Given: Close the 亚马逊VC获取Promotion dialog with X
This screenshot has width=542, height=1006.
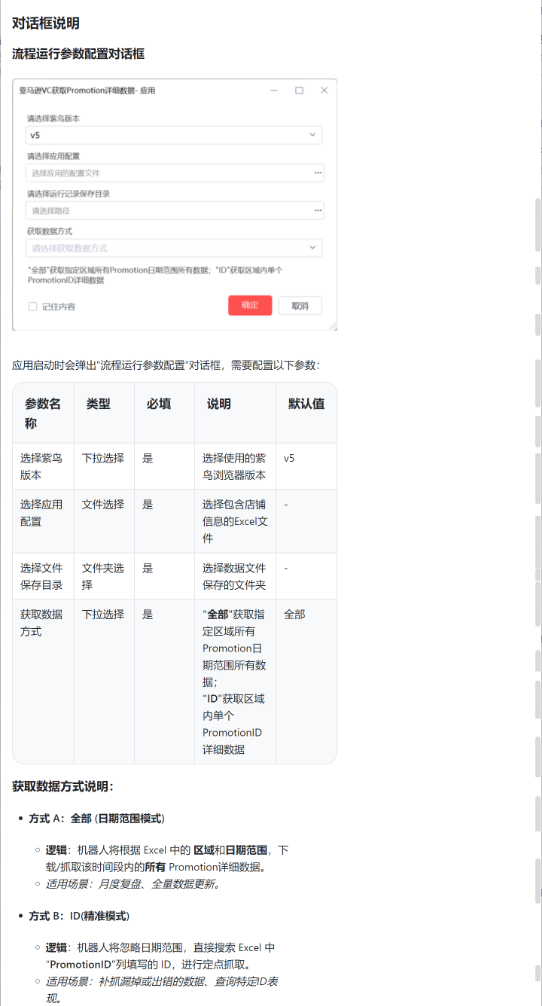Looking at the screenshot, I should [324, 90].
